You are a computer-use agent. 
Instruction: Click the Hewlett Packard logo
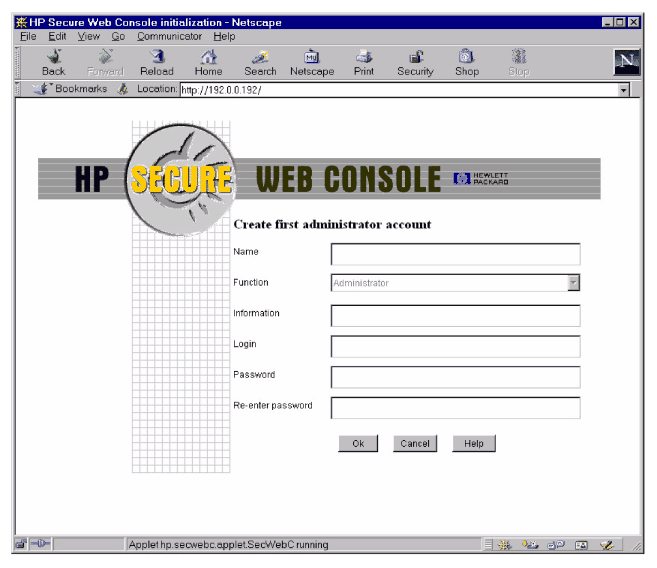481,178
